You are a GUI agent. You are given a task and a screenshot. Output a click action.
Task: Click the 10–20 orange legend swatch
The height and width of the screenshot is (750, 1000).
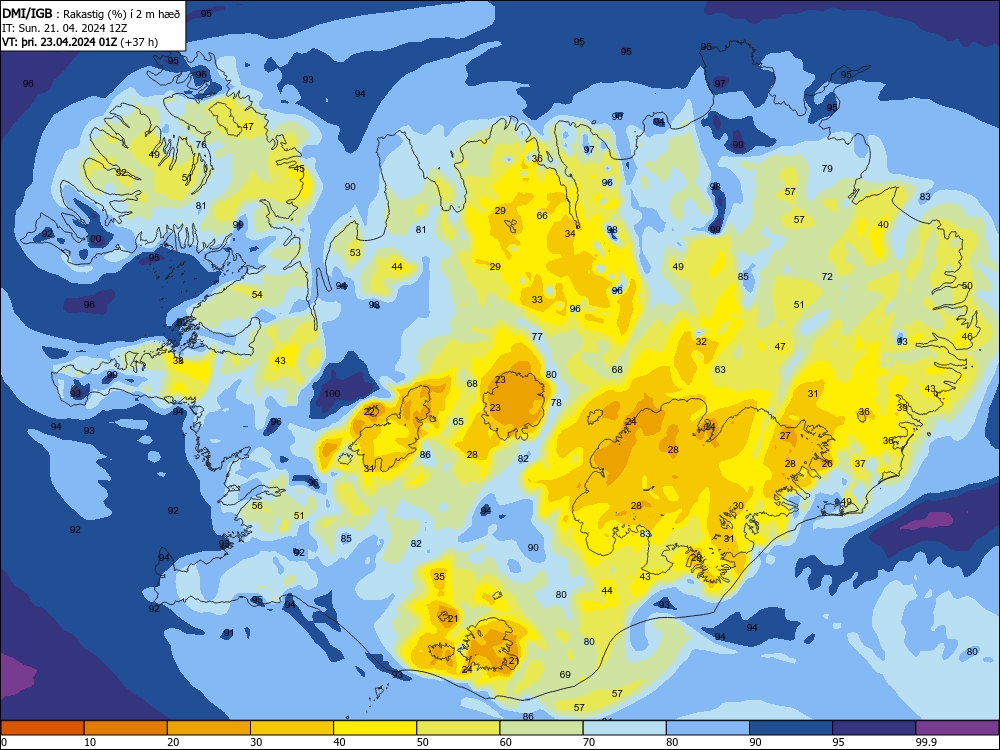[x=126, y=728]
